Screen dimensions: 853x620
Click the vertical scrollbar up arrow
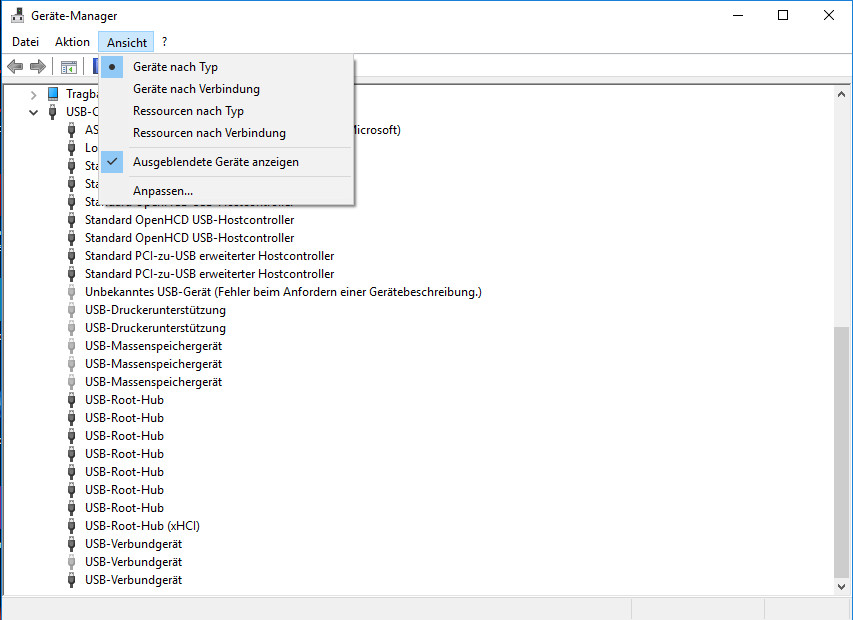[x=842, y=93]
